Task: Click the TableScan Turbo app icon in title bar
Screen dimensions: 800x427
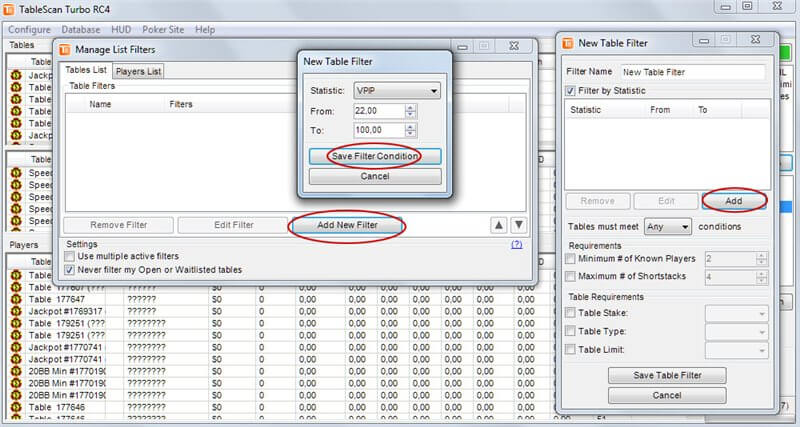Action: click(11, 10)
